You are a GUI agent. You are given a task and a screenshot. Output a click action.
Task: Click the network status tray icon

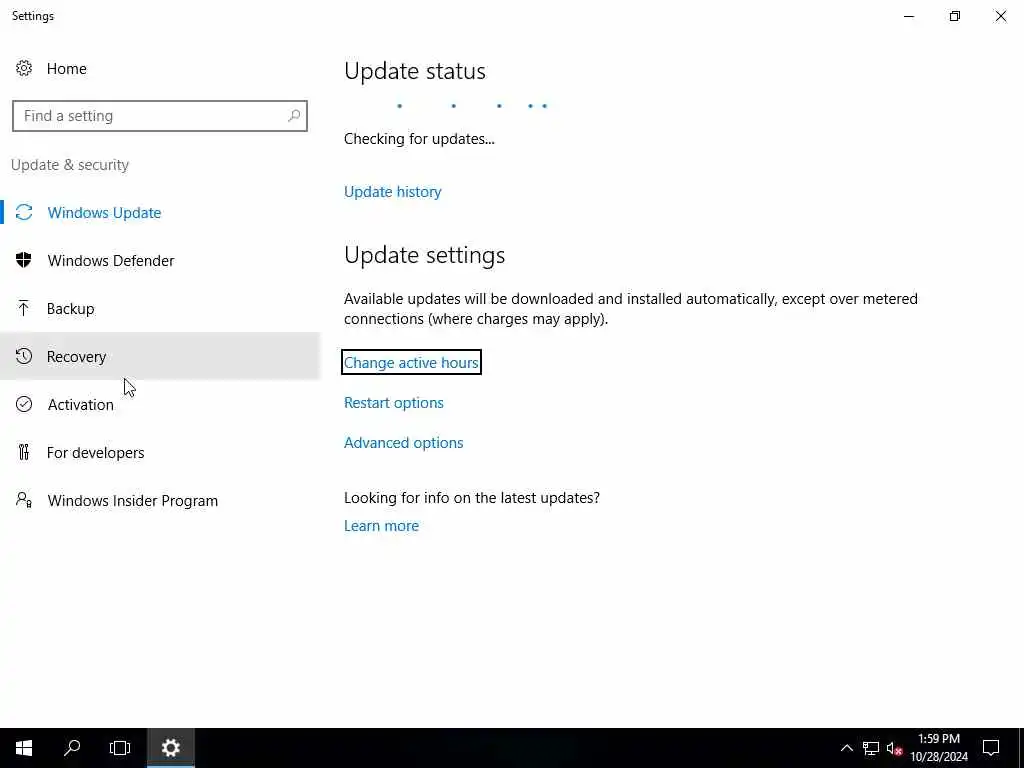point(871,748)
